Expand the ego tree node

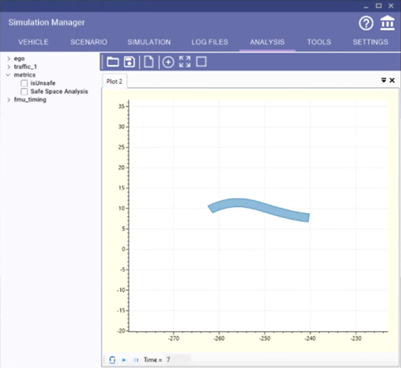9,59
